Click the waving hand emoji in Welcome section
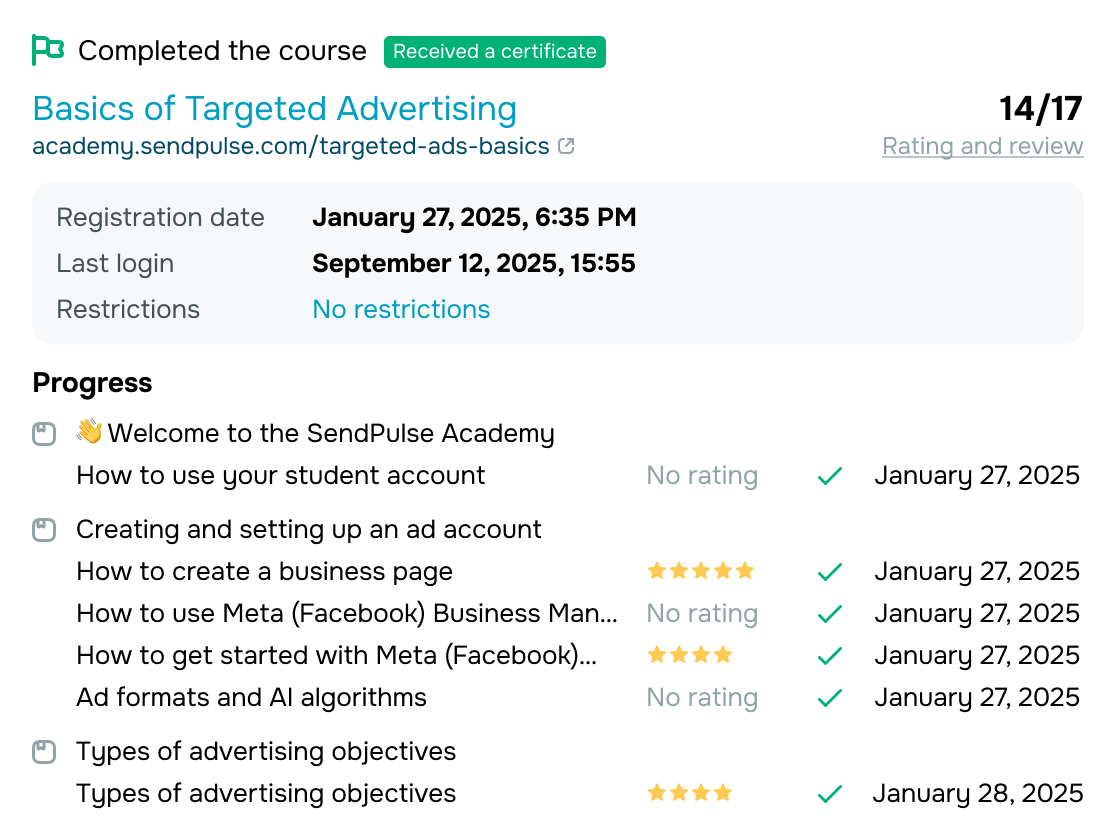This screenshot has width=1116, height=840. click(89, 432)
